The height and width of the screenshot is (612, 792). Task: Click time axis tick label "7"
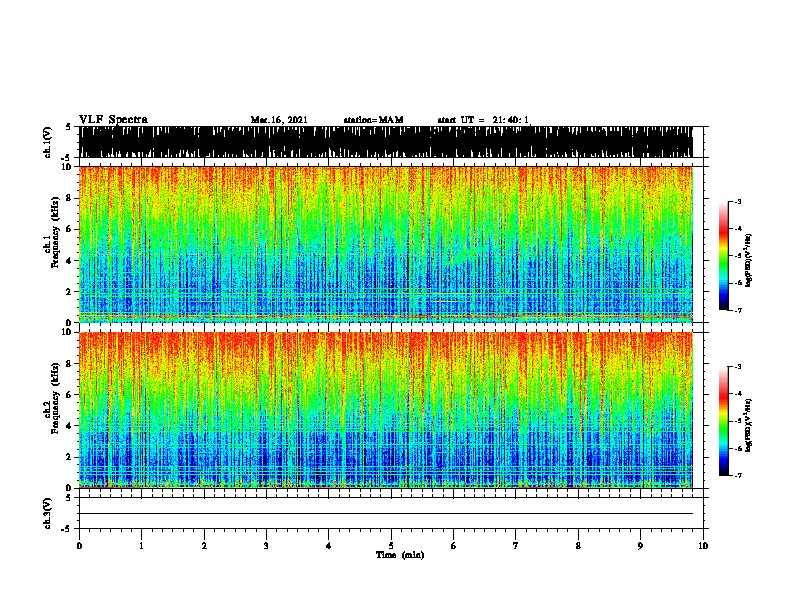point(516,546)
